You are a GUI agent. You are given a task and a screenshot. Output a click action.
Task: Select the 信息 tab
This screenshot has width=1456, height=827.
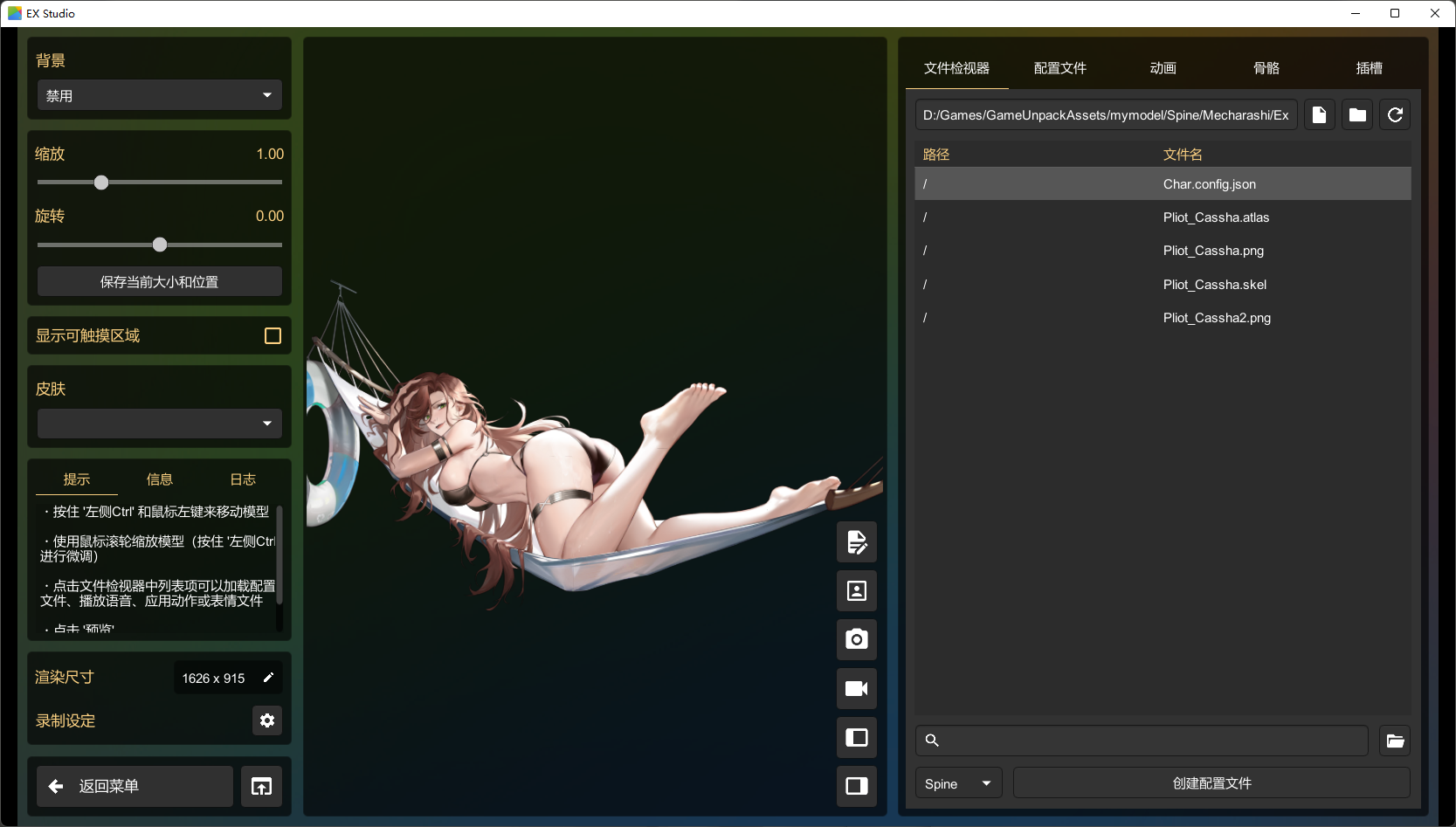[x=160, y=479]
